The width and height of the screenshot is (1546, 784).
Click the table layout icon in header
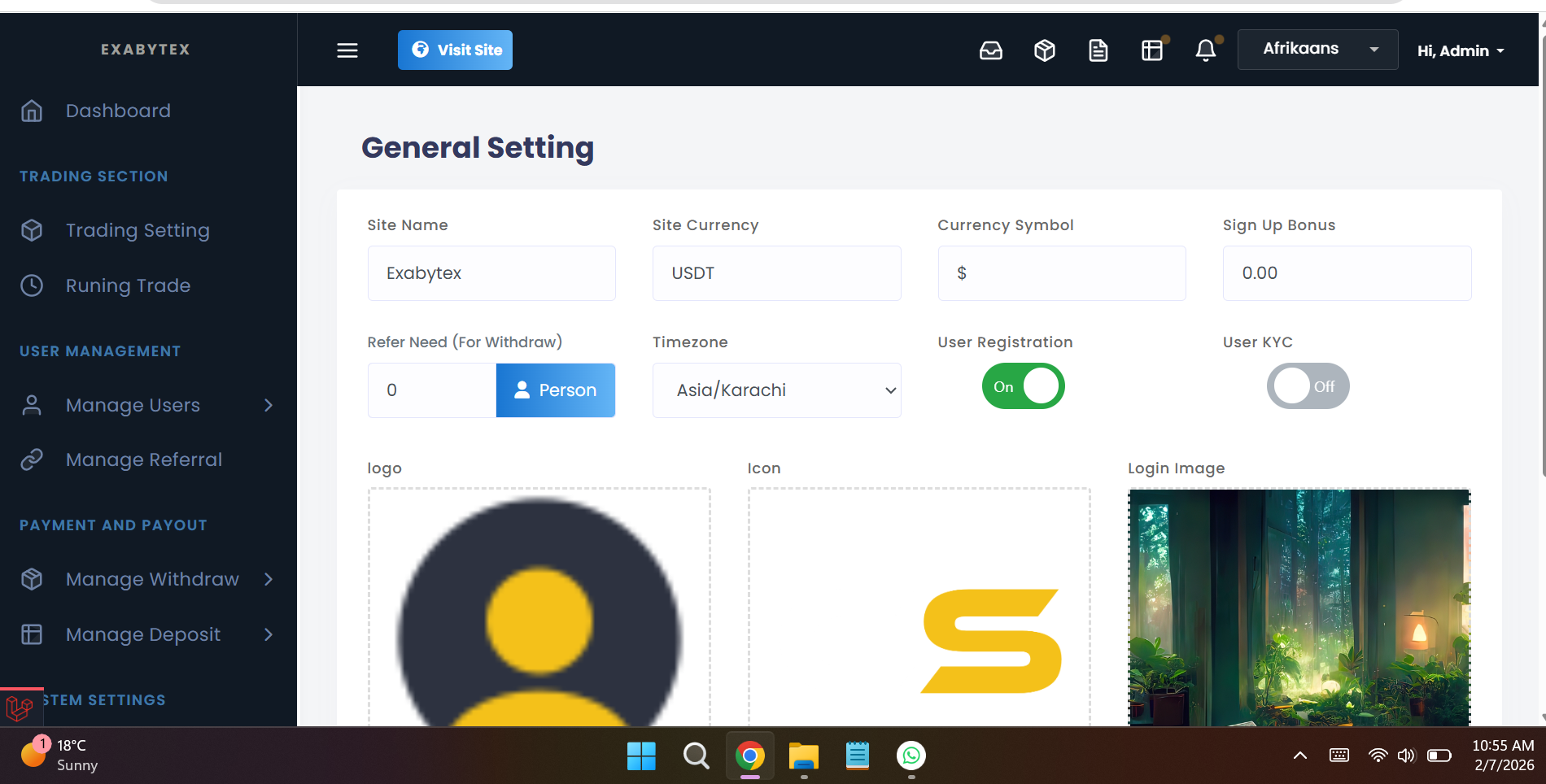(x=1151, y=50)
